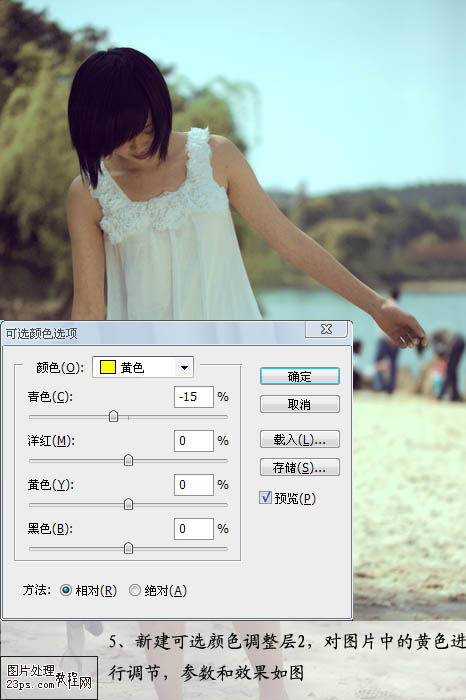Click the dialog title bar 可选颜色选项
This screenshot has width=466, height=700.
point(154,333)
